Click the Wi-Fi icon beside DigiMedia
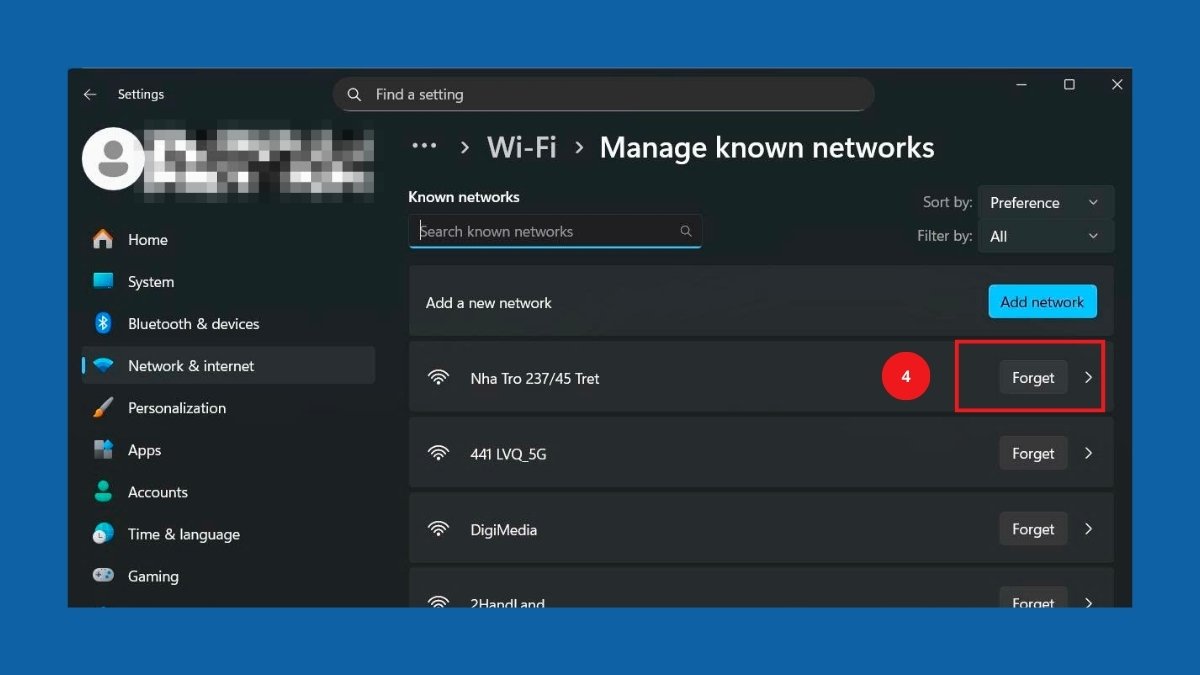 point(439,528)
